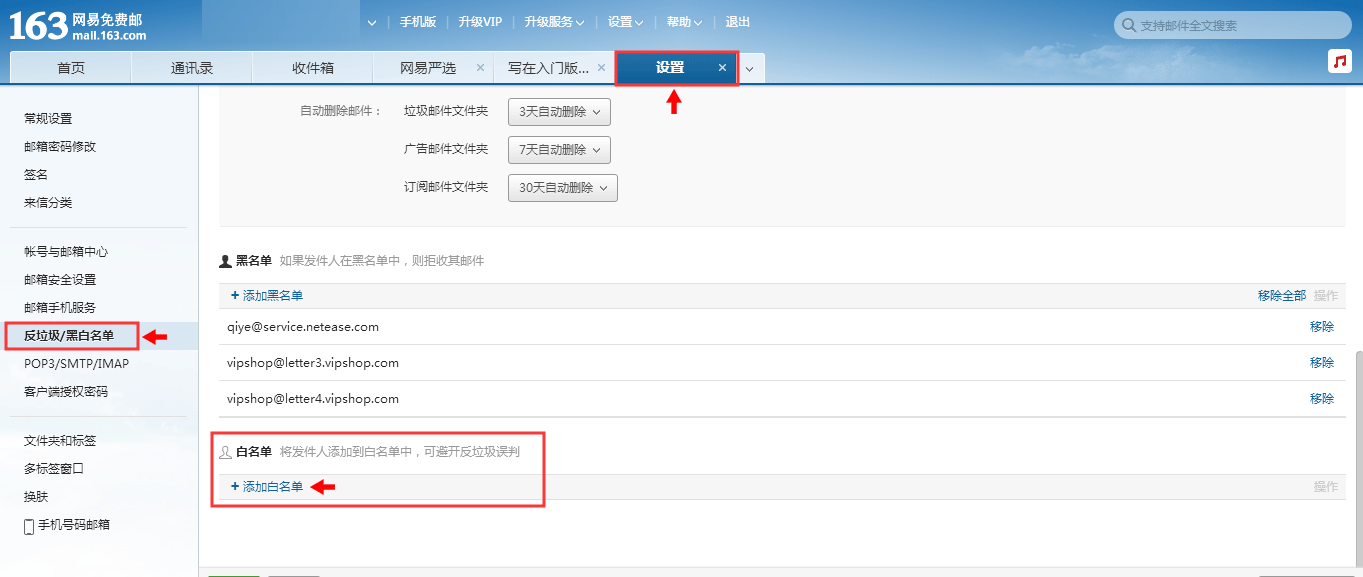Click 添加白名单 link
The image size is (1363, 577).
pos(267,487)
